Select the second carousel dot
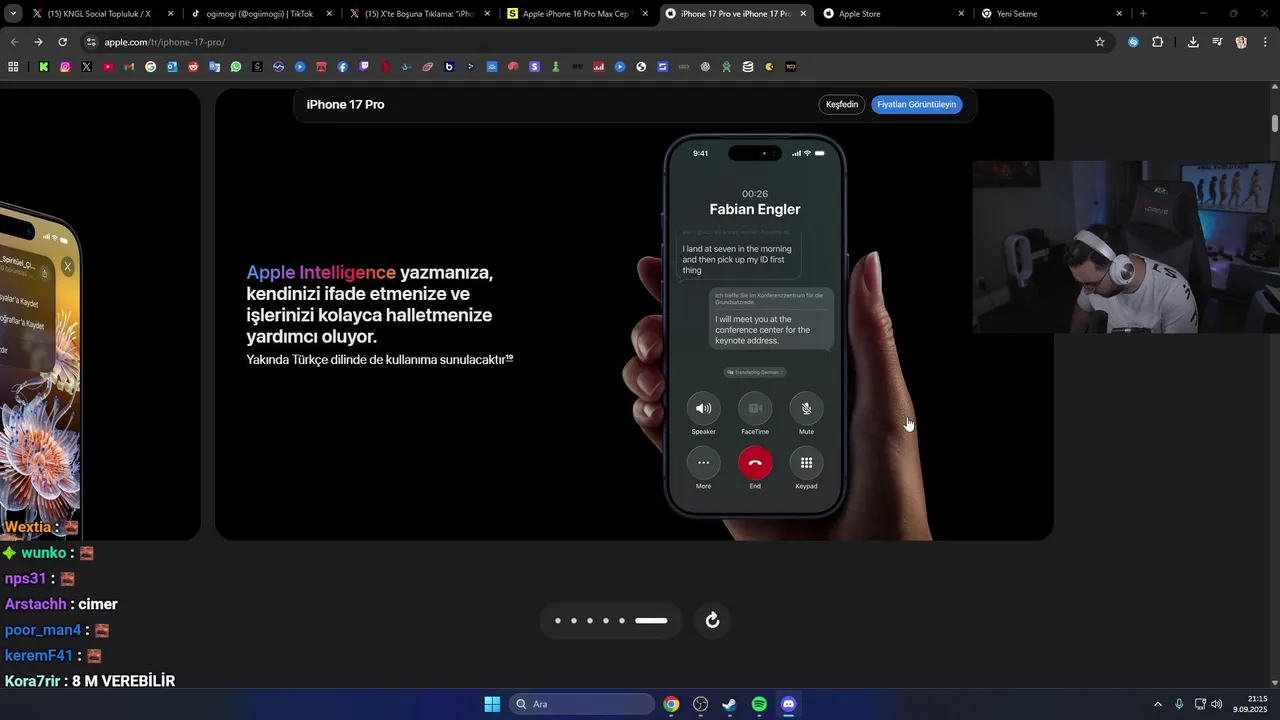The width and height of the screenshot is (1280, 720). click(574, 621)
